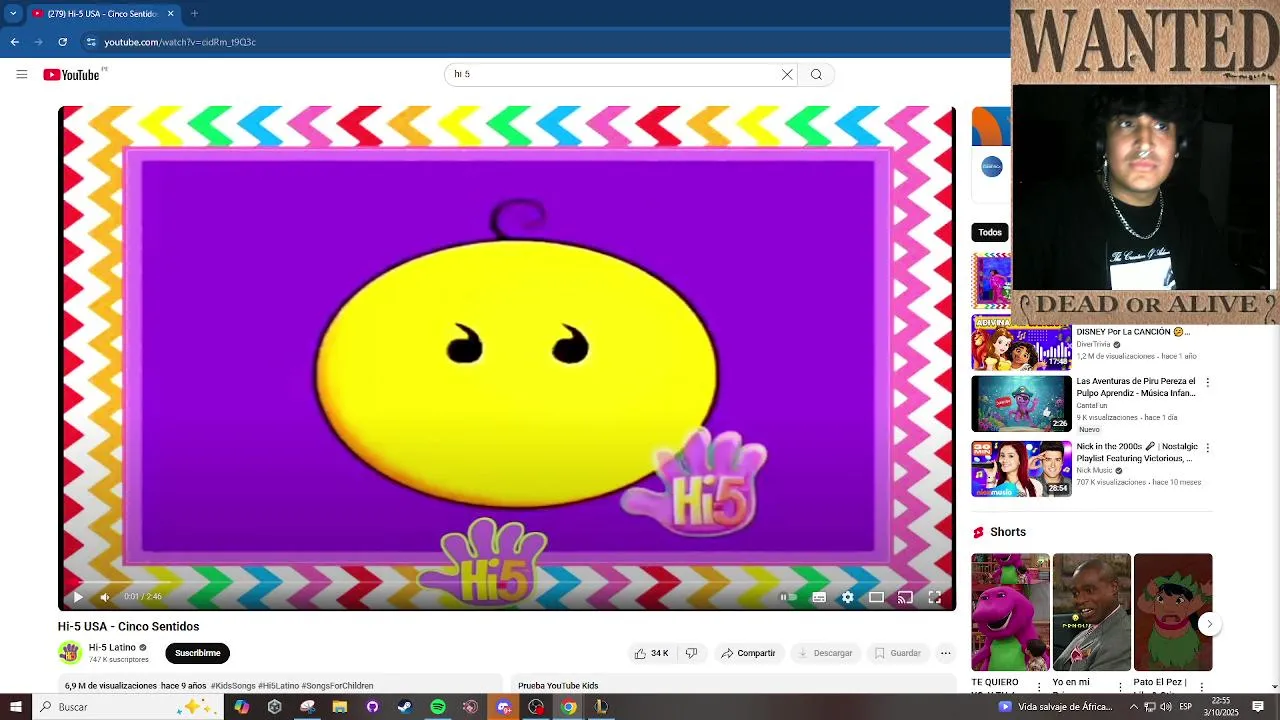Open the Vida salvaje de África media widget
This screenshot has width=1280, height=720.
(1055, 707)
